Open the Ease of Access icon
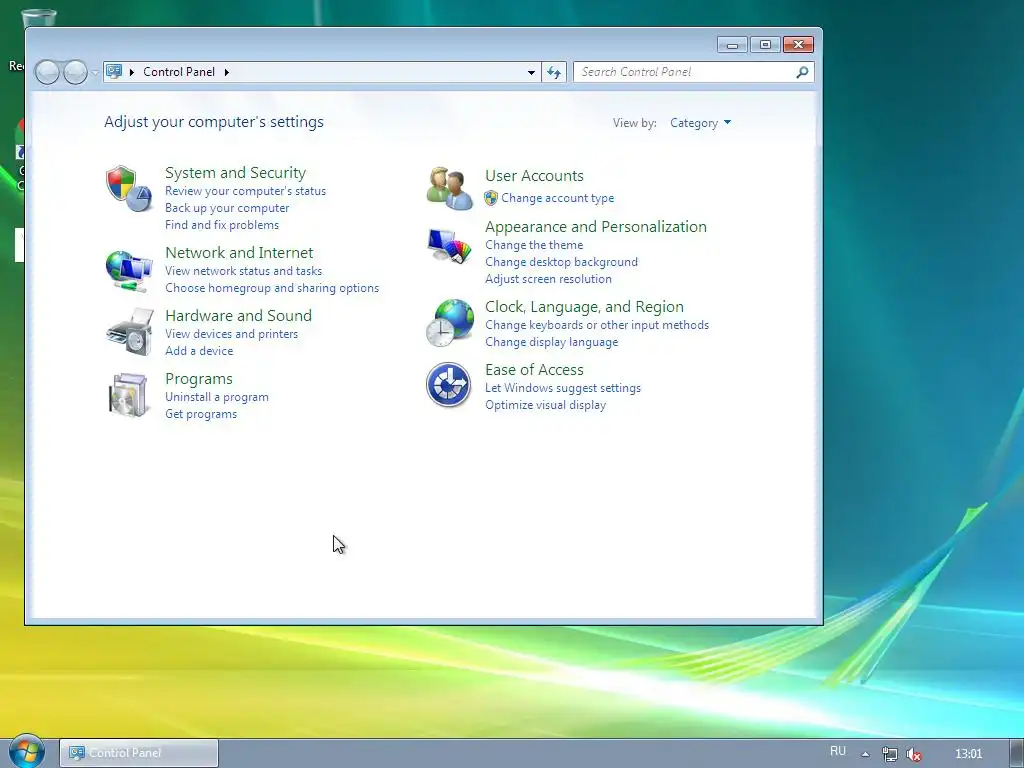 tap(449, 385)
